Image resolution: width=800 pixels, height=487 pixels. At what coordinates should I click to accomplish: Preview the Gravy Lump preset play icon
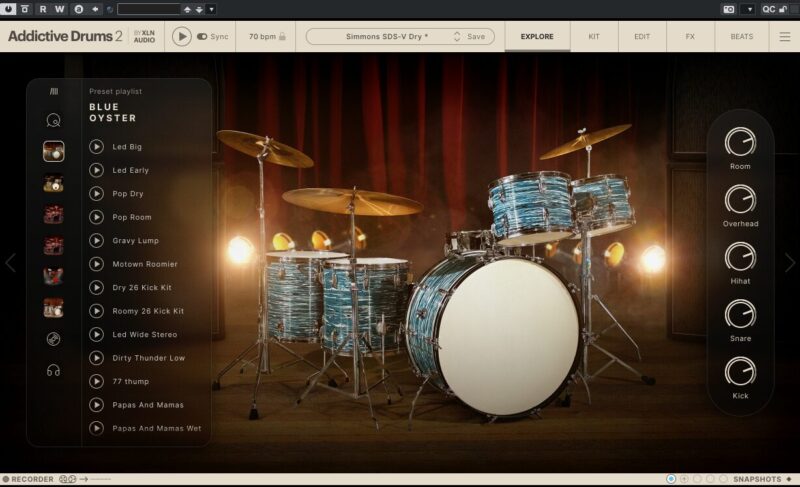[96, 241]
